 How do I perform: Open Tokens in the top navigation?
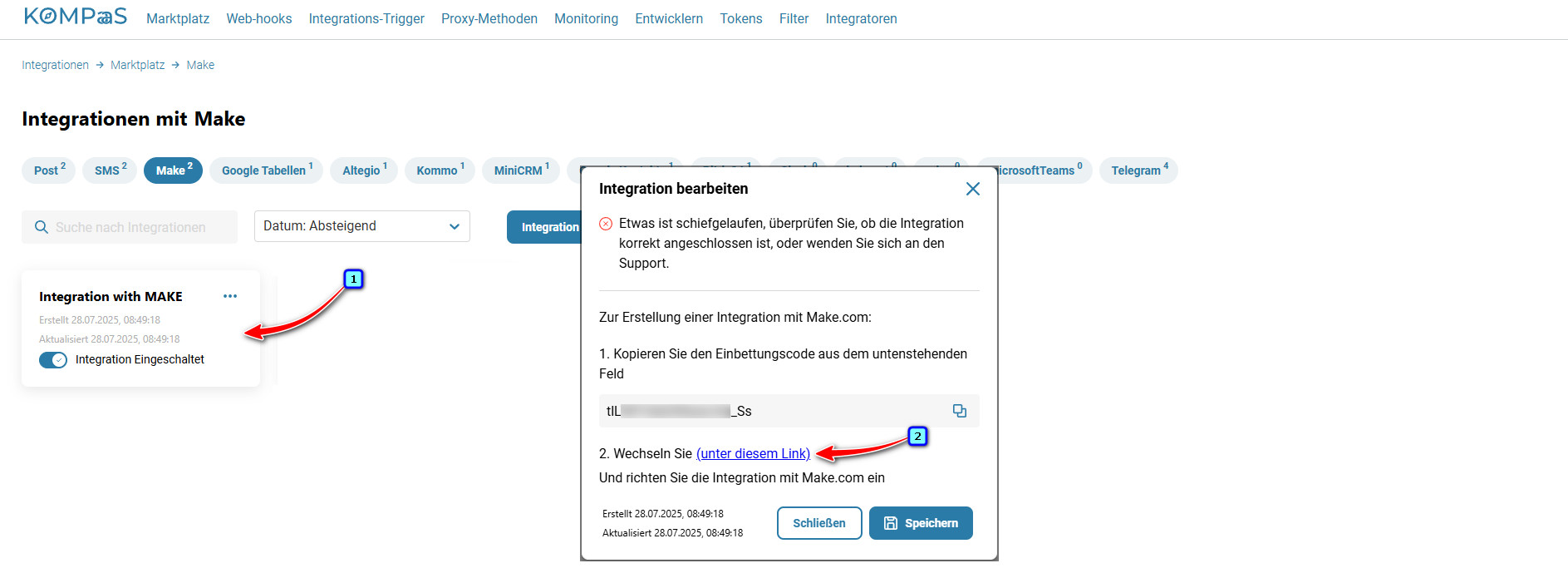(x=741, y=18)
